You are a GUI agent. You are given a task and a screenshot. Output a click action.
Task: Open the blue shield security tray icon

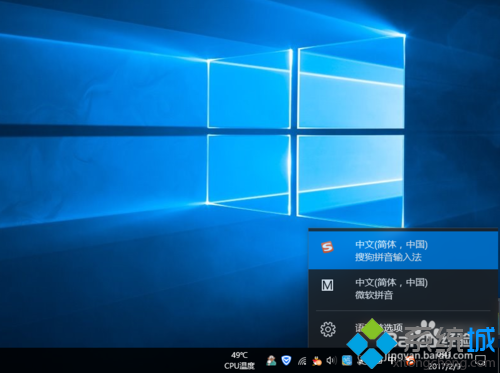click(286, 360)
